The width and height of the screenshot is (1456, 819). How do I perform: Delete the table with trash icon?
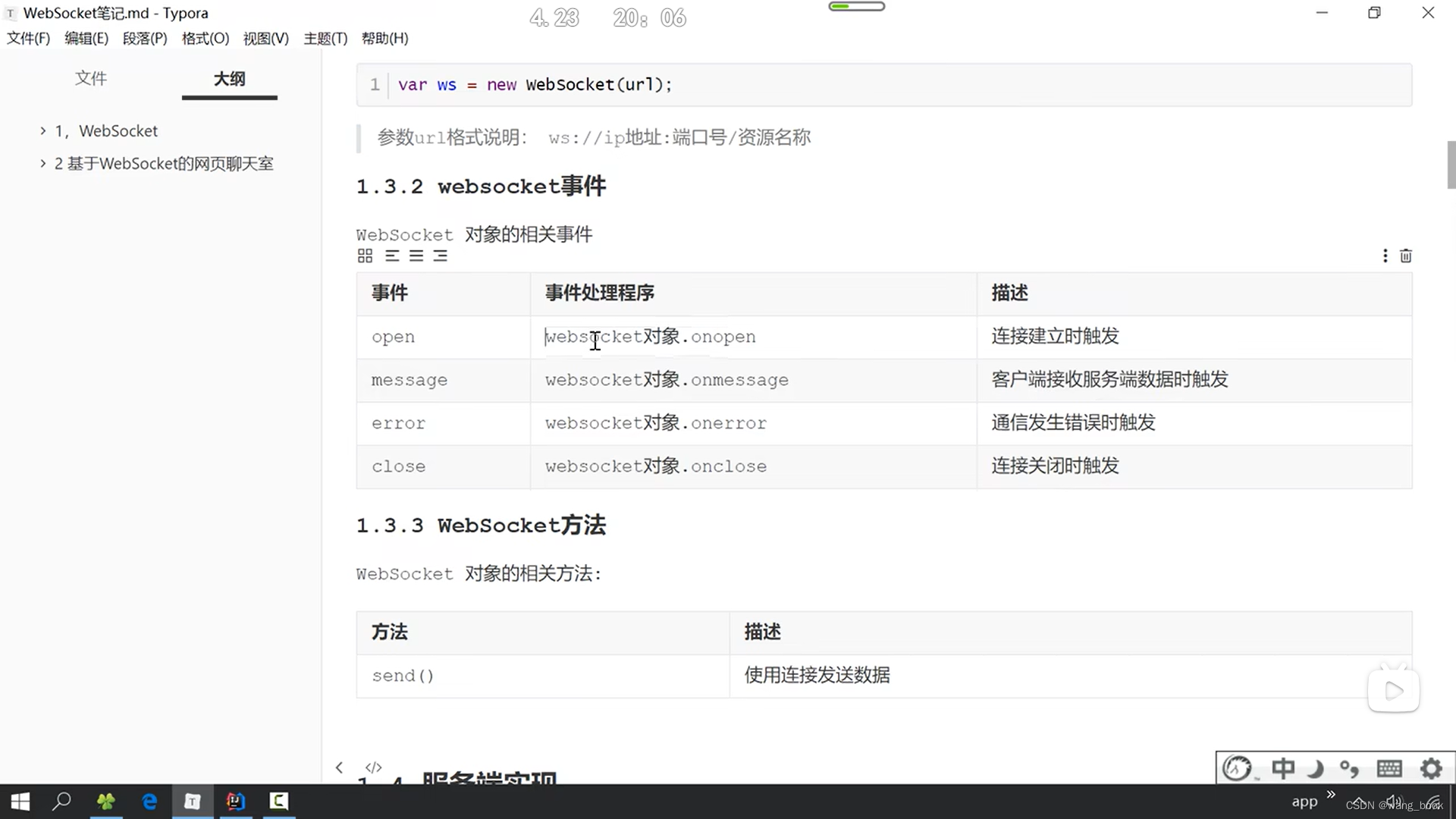pos(1406,256)
